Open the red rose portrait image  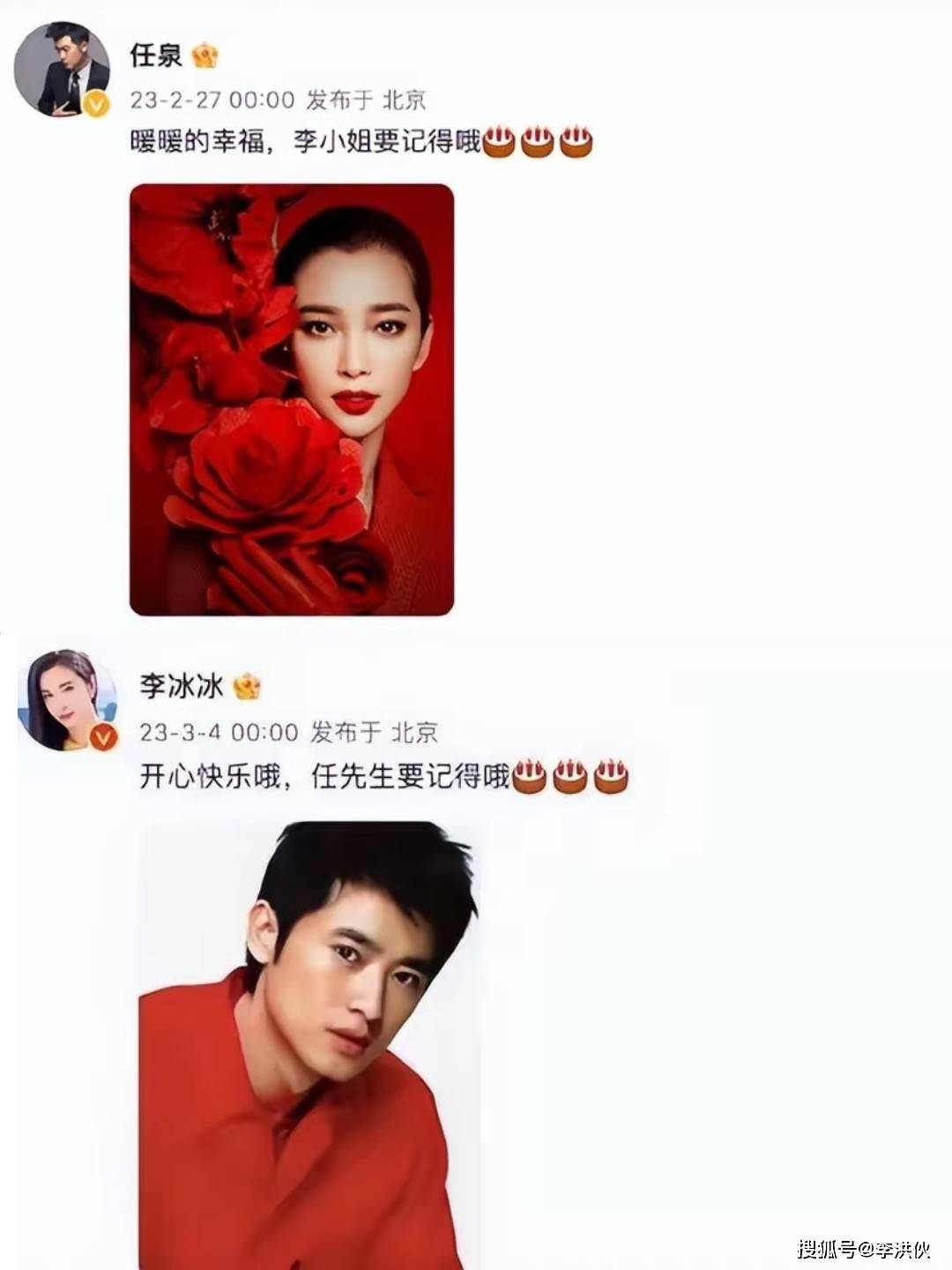[x=292, y=400]
